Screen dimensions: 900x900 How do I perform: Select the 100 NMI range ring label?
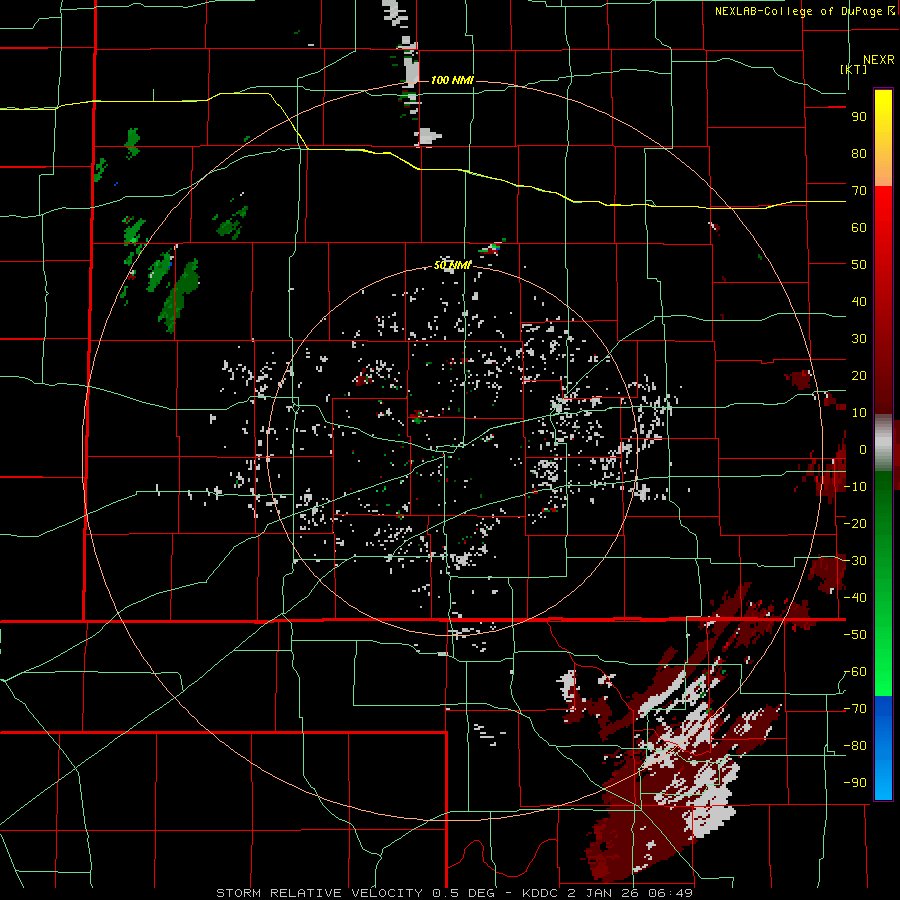click(452, 80)
